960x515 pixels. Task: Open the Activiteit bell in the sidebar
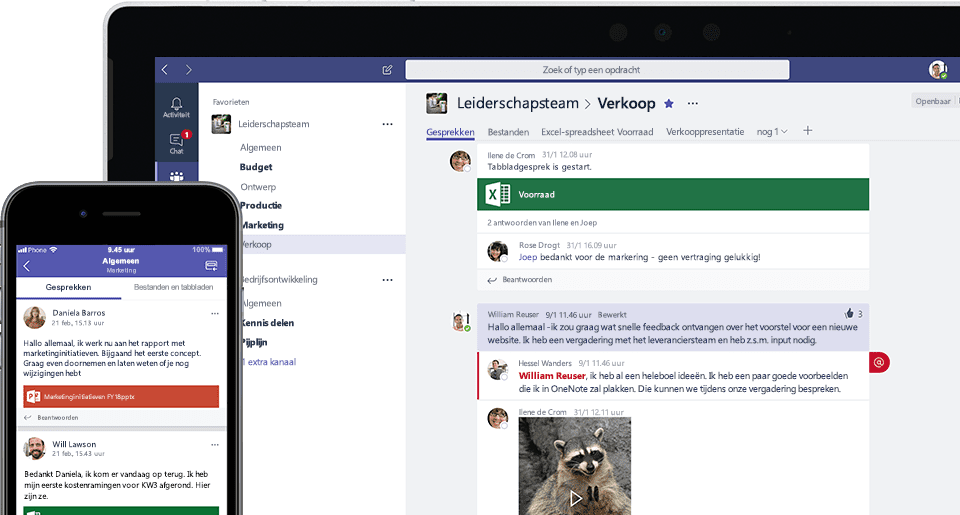(x=176, y=107)
